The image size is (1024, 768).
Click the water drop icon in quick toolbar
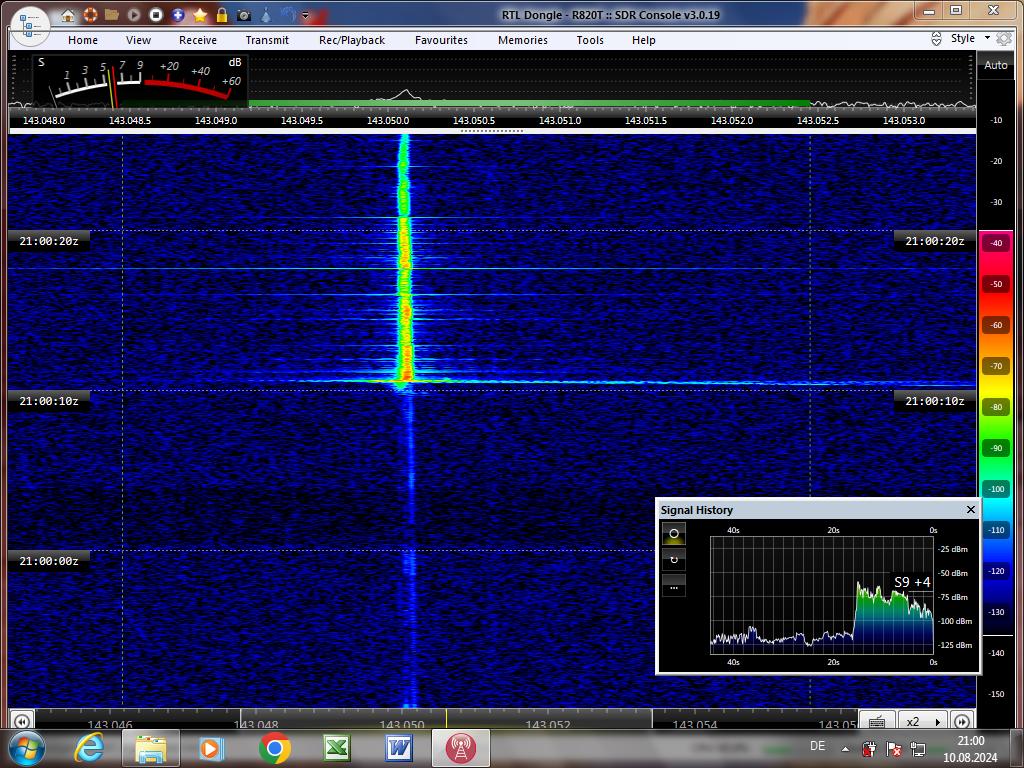(x=266, y=14)
